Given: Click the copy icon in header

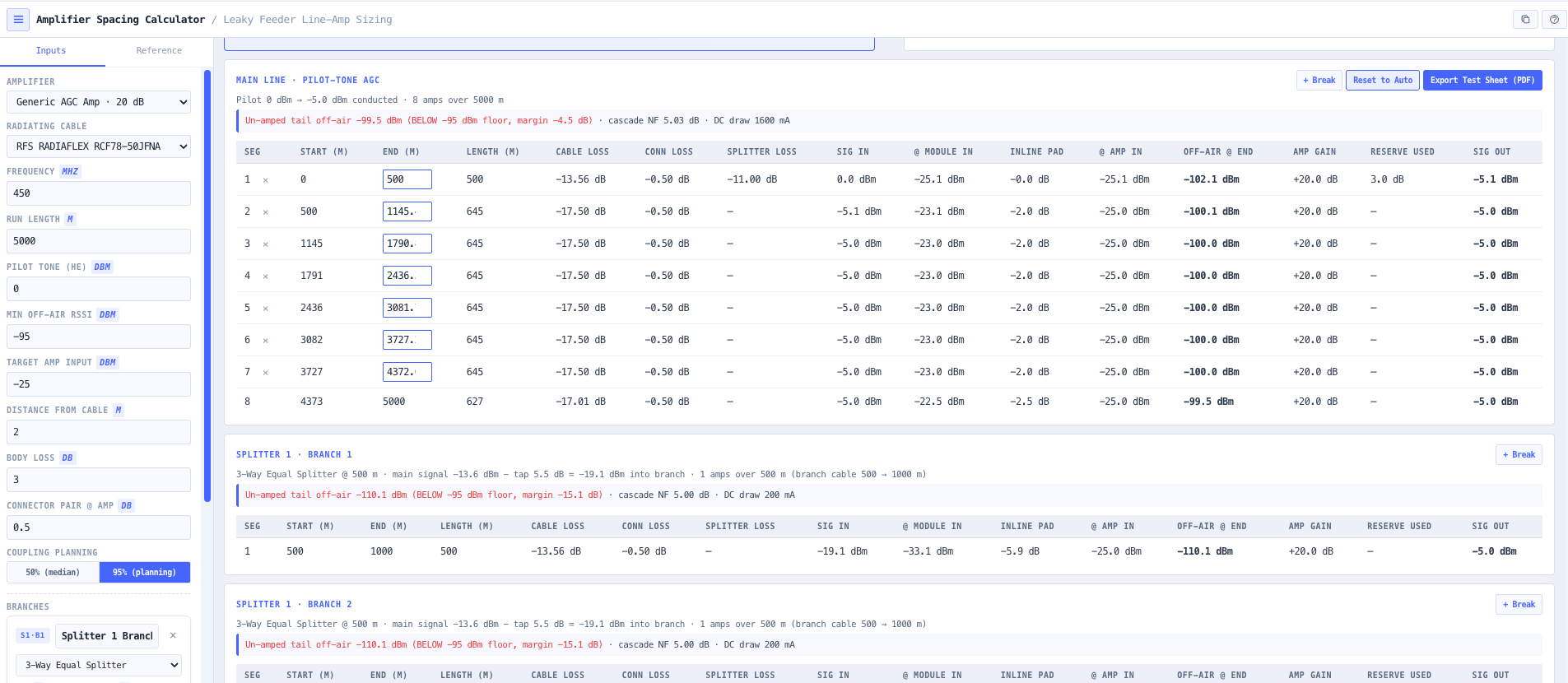Looking at the screenshot, I should (1525, 19).
